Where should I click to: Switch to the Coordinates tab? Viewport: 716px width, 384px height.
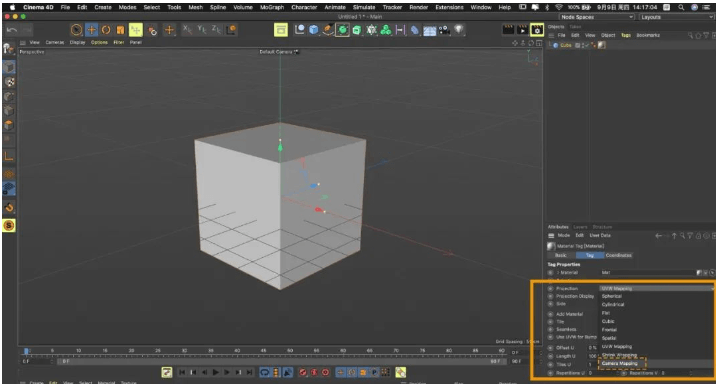[619, 255]
